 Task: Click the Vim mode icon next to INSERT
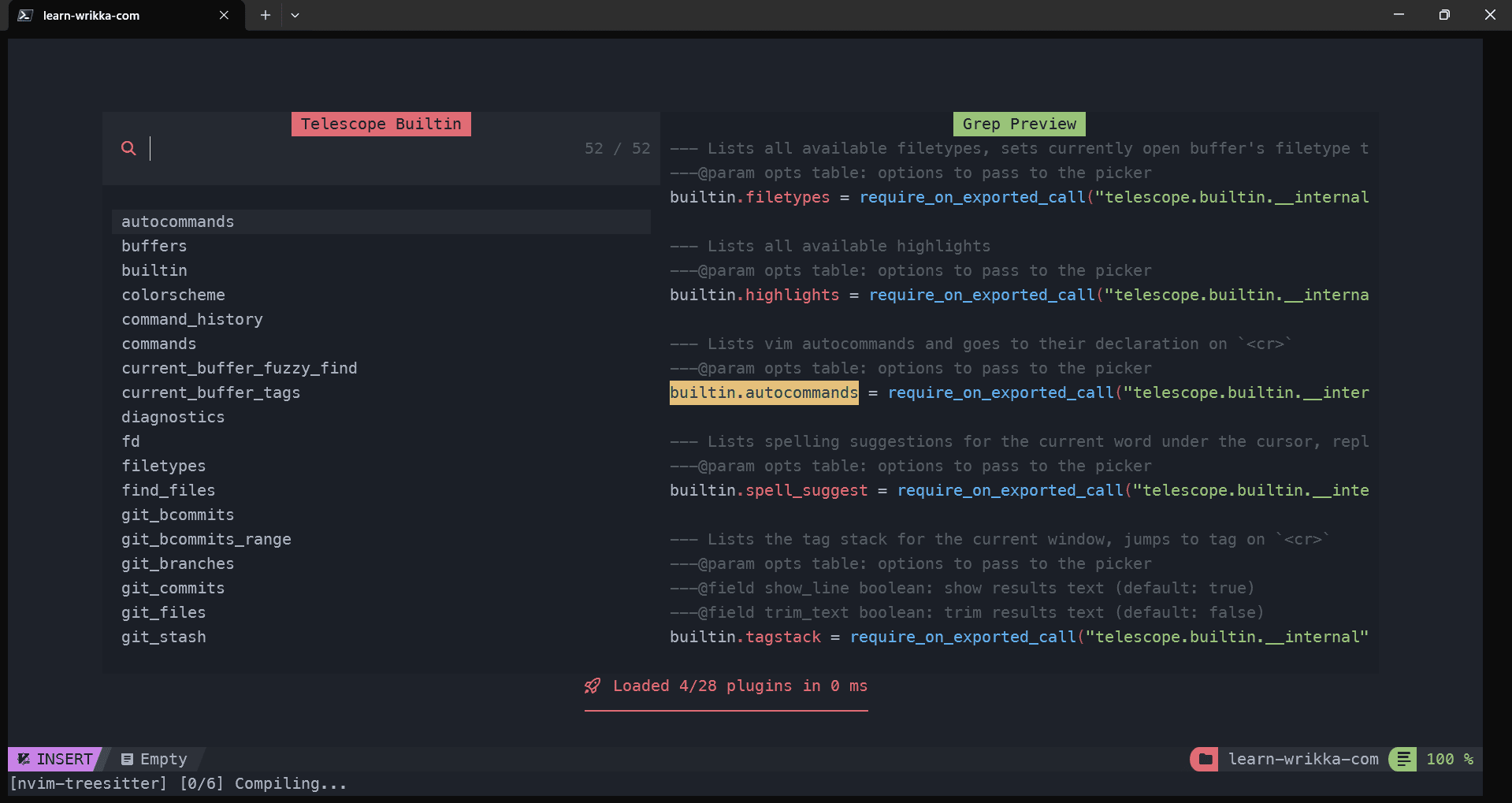click(24, 759)
